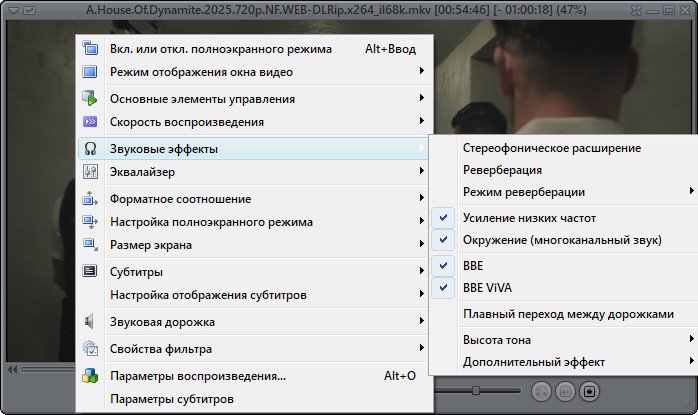
Task: Open the subtitle options menu entry
Action: click(172, 399)
